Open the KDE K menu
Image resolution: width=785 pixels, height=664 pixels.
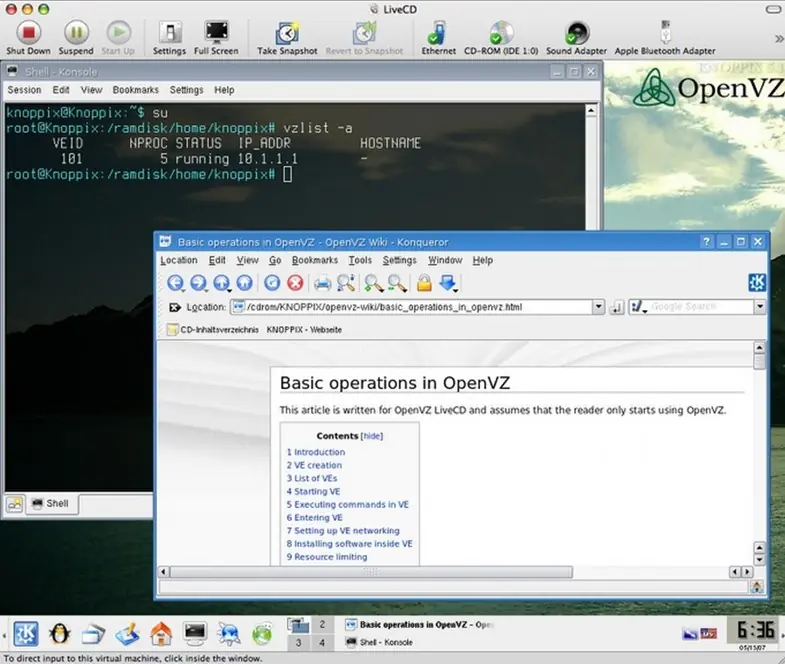(x=26, y=634)
